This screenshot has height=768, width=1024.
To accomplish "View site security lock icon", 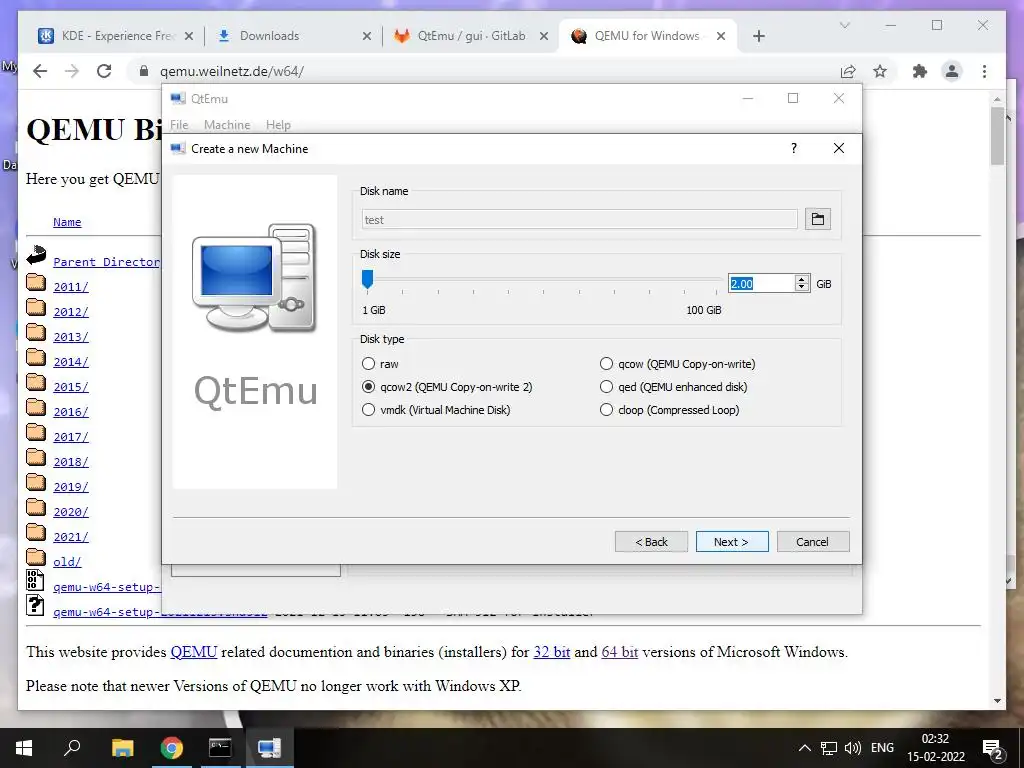I will [144, 71].
